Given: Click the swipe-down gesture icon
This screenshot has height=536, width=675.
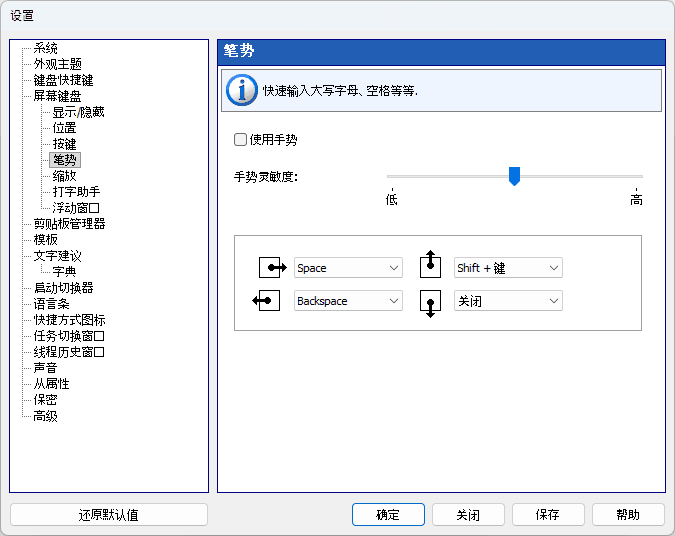Looking at the screenshot, I should (430, 304).
